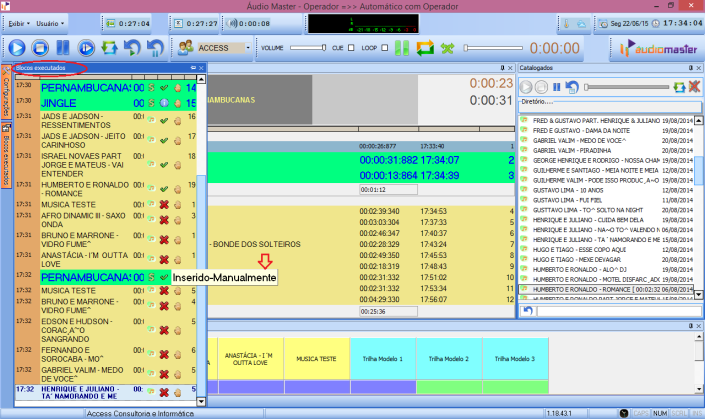705x419 pixels.
Task: Click the hand icon on the JINGLE row
Action: point(178,103)
